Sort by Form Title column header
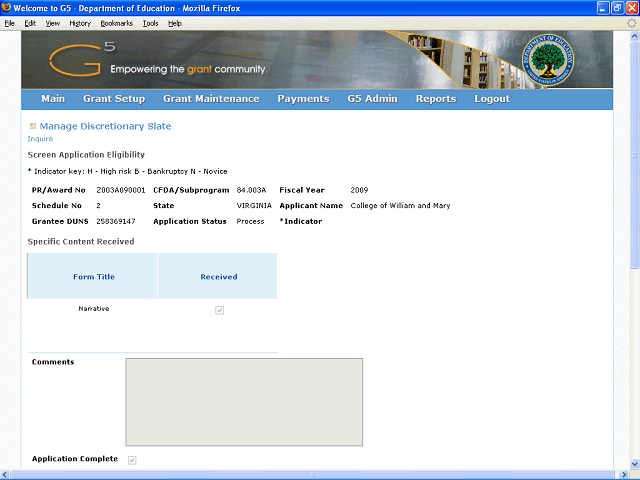 pos(94,277)
